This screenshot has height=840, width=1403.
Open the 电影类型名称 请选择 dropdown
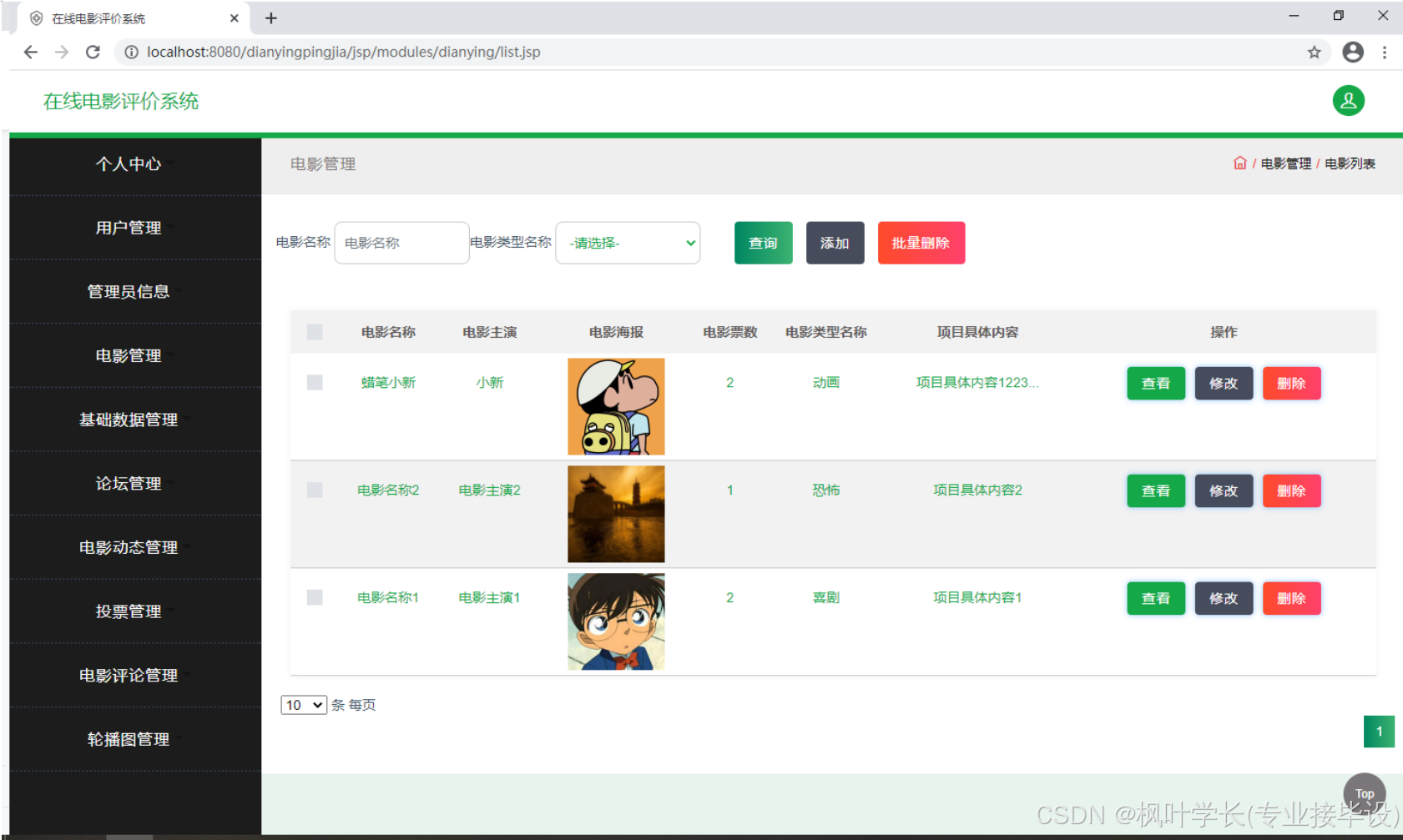(x=628, y=243)
